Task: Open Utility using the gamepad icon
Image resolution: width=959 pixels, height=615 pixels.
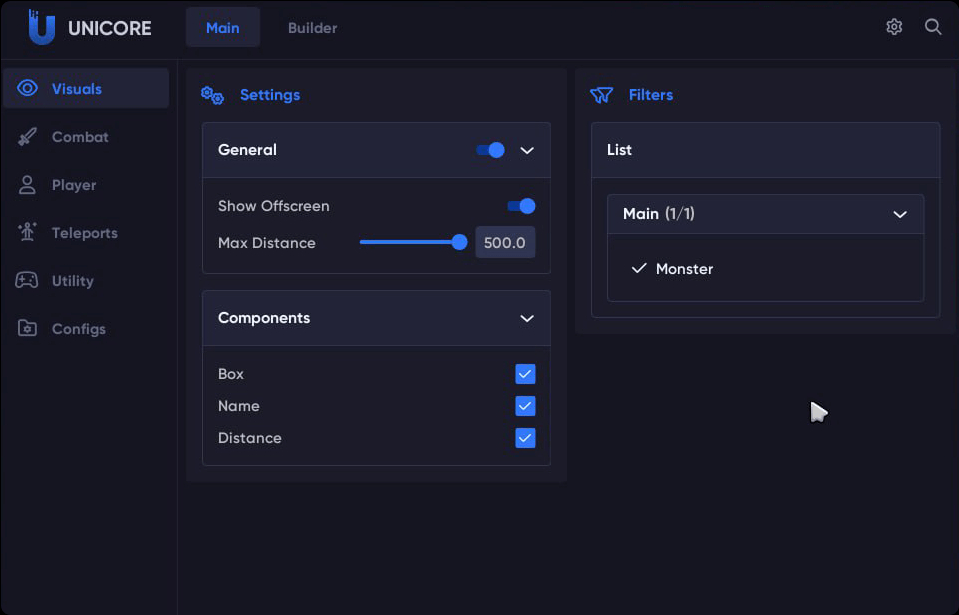Action: (x=28, y=280)
